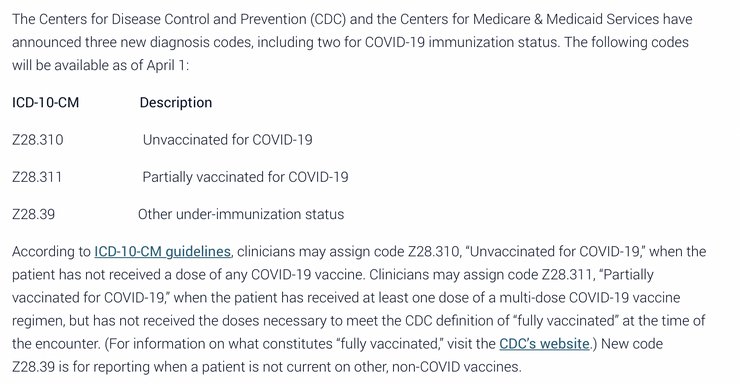Click 'According to' at start of the final paragraph
Viewport: 740px width, 384px height.
click(51, 251)
